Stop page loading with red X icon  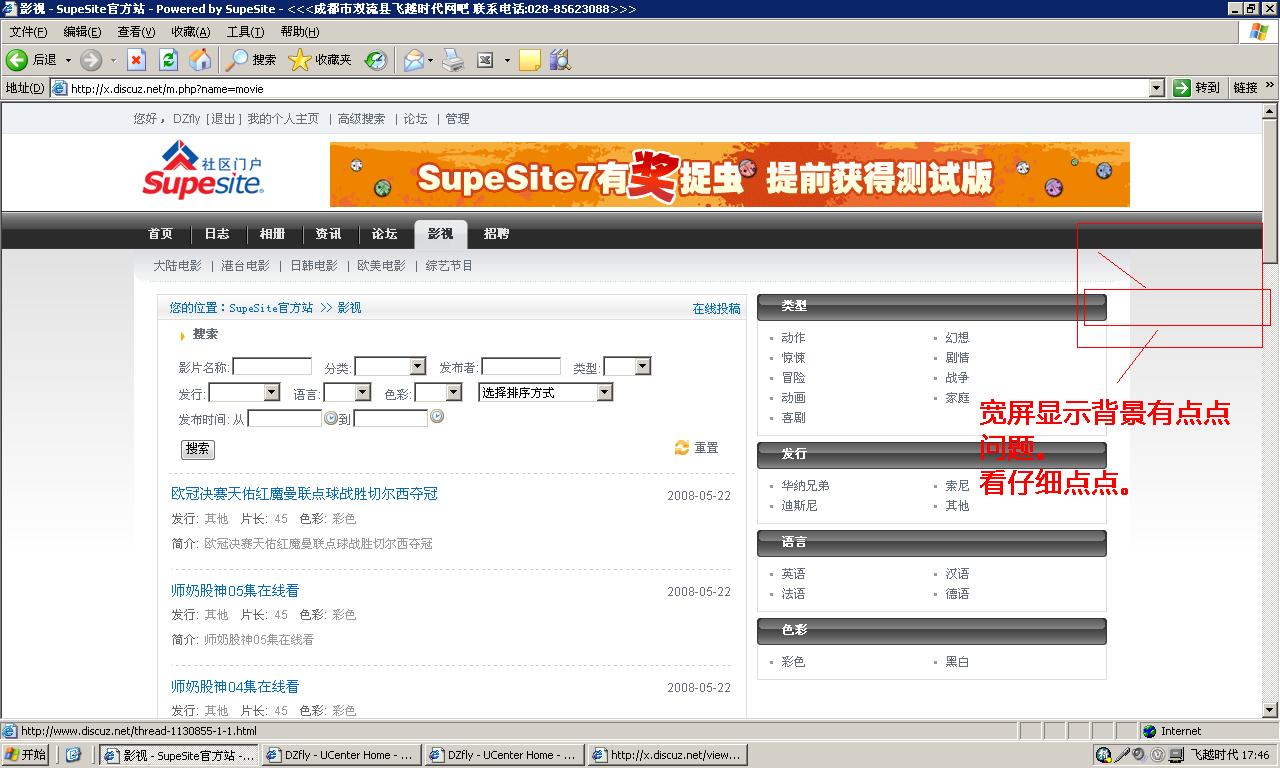point(137,60)
